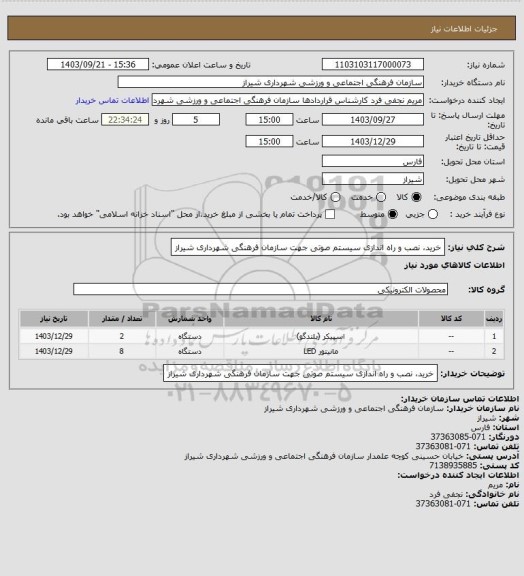Click the response deadline date 1403/09/27
The image size is (524, 576).
tap(373, 120)
